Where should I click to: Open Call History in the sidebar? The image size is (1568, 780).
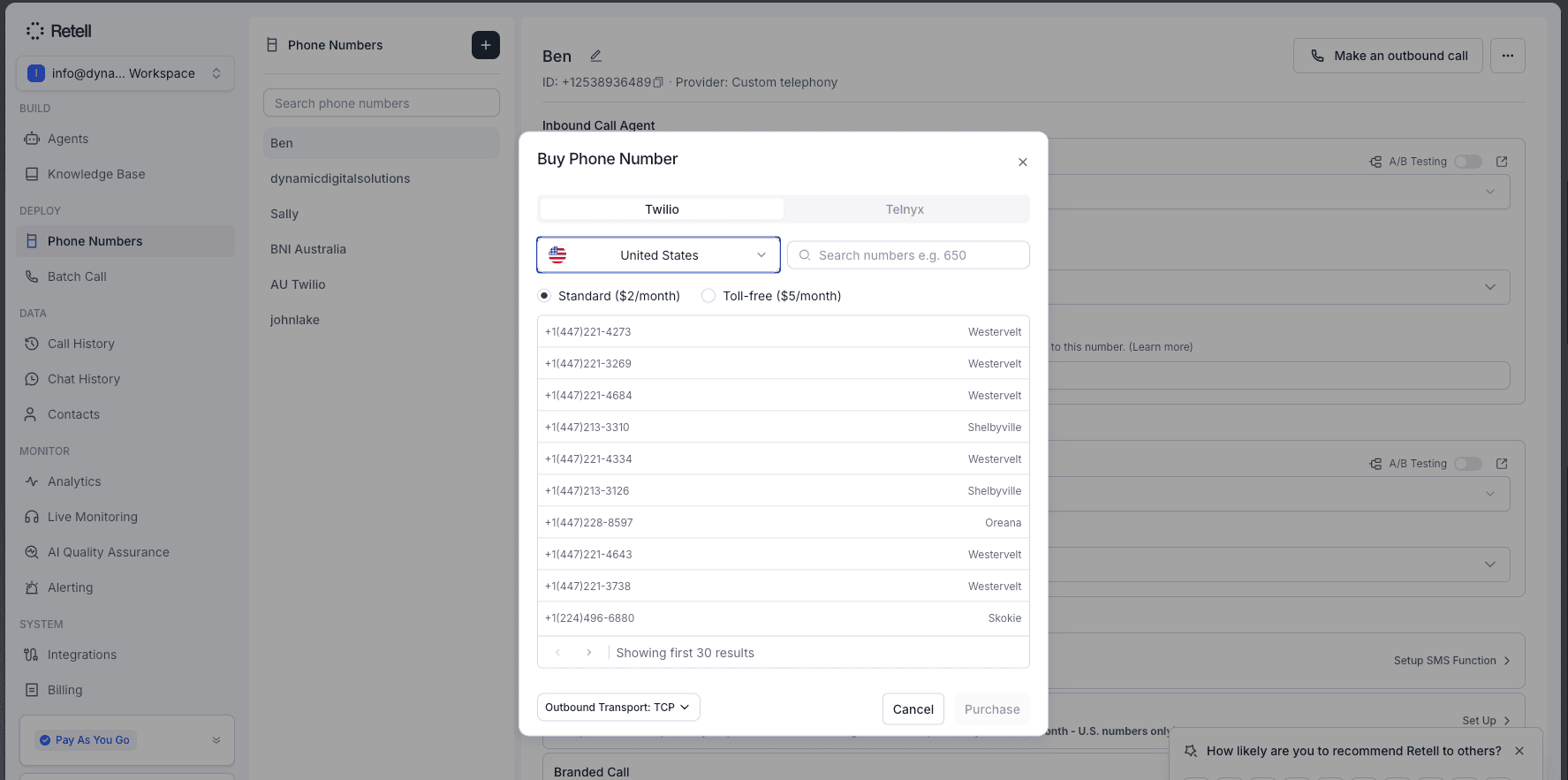125,344
